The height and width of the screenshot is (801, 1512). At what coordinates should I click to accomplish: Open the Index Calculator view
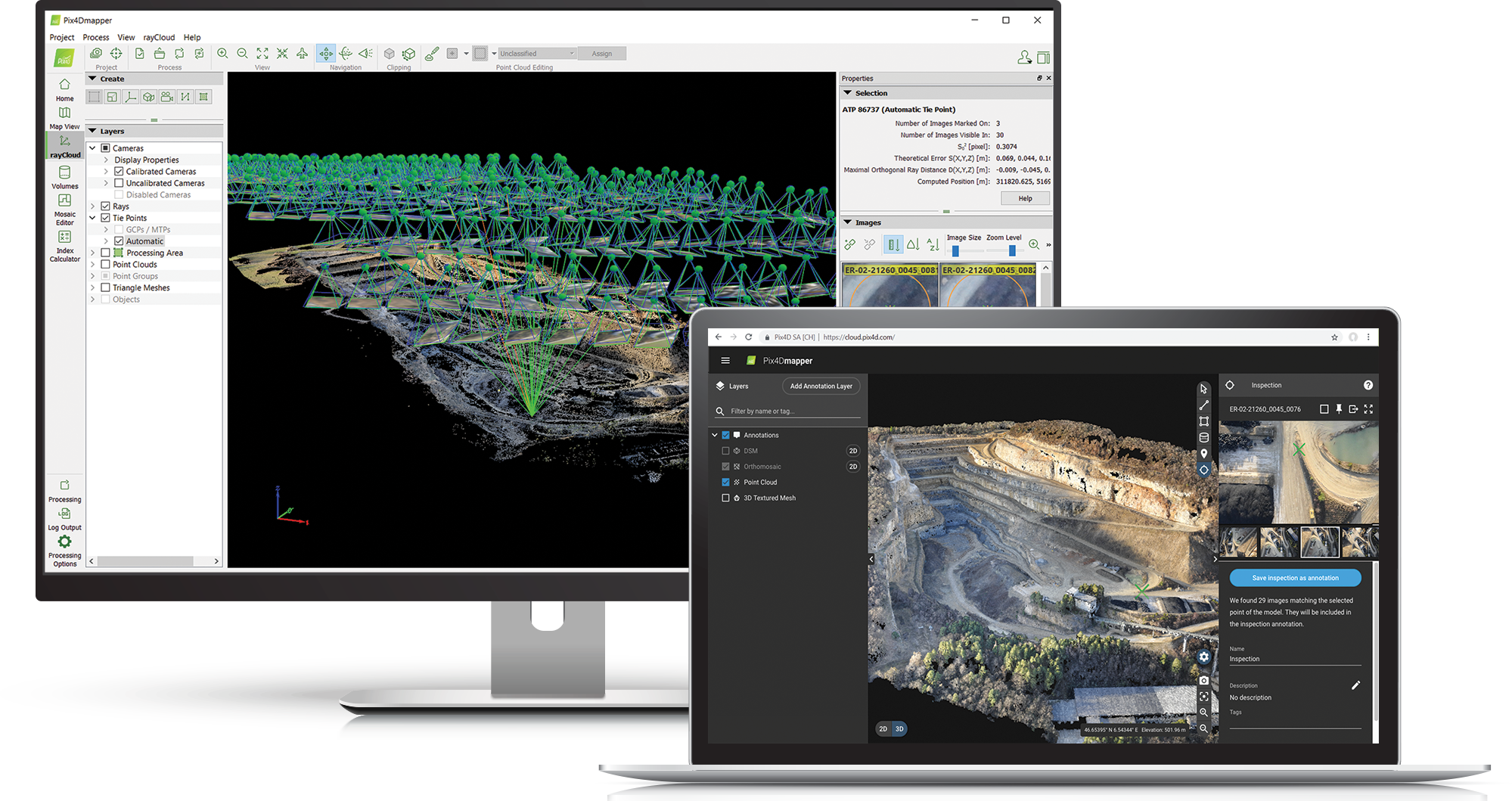[64, 246]
